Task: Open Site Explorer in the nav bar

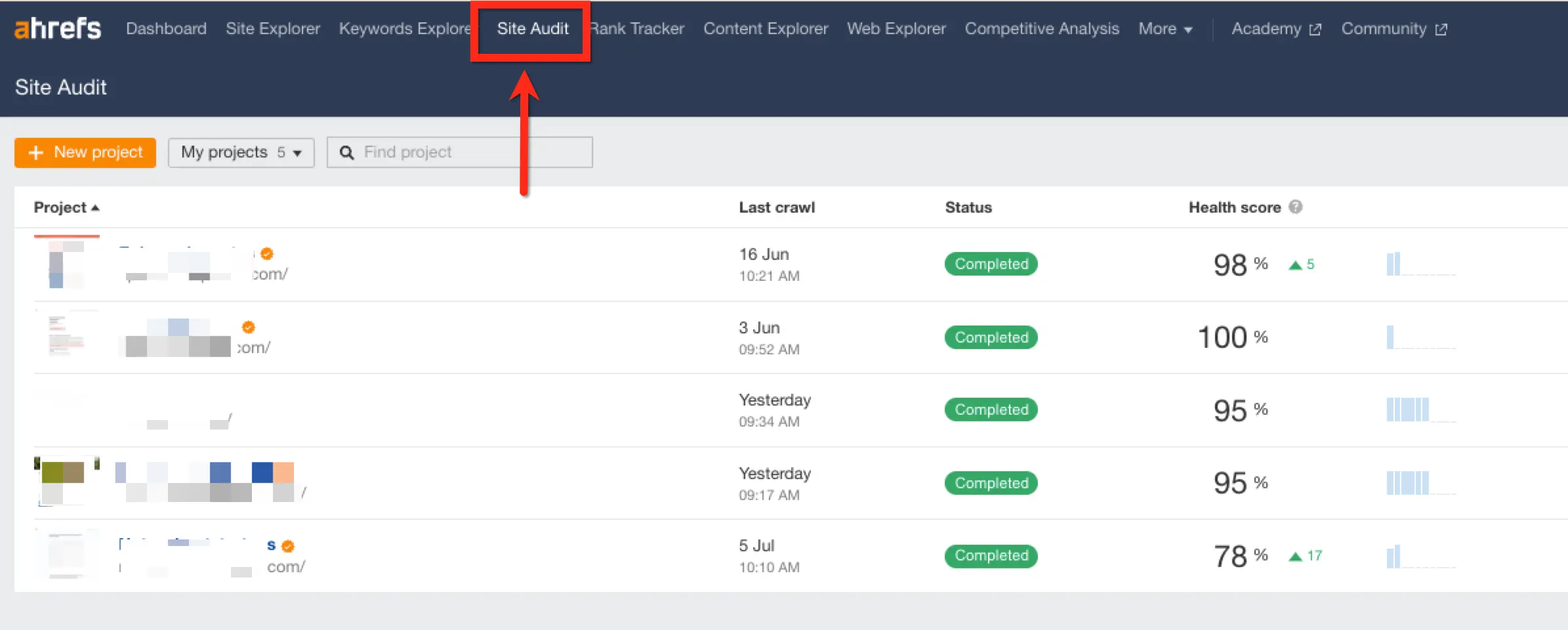Action: point(273,28)
